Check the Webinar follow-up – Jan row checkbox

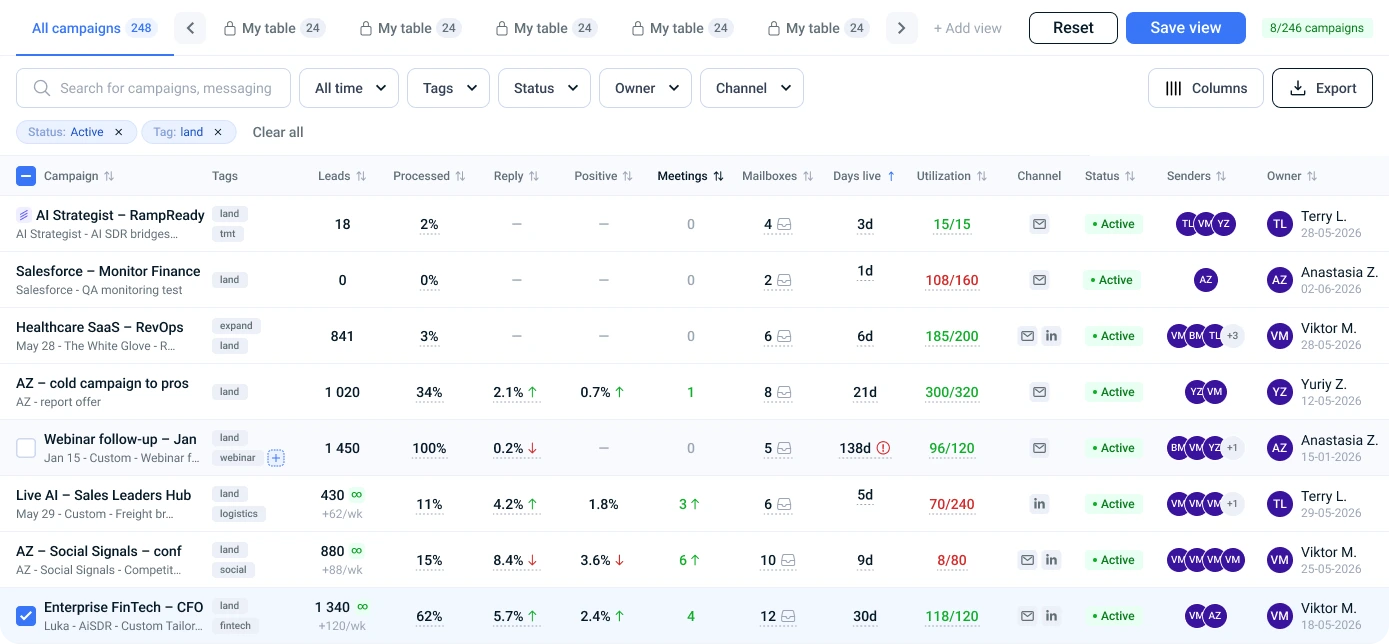(26, 448)
